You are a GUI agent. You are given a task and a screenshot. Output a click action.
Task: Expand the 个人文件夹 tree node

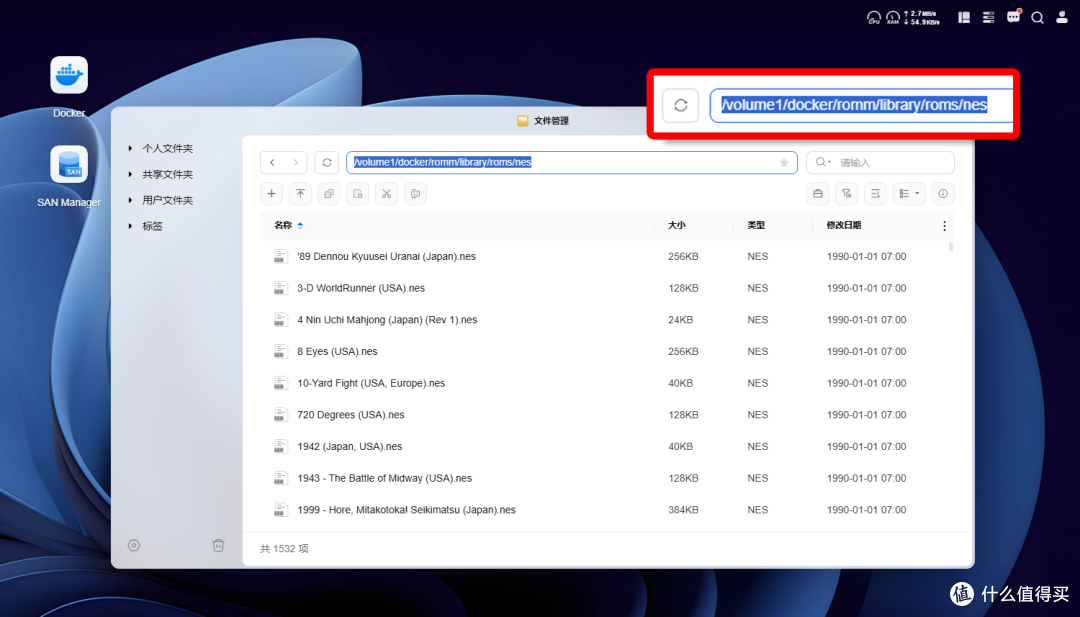(x=130, y=148)
